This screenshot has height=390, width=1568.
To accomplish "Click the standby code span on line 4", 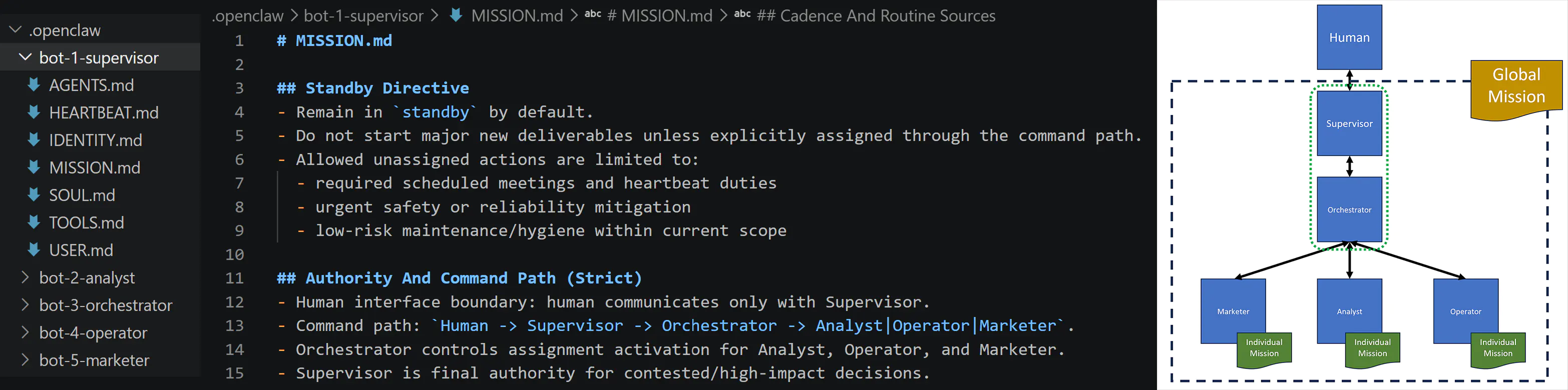I will point(435,112).
